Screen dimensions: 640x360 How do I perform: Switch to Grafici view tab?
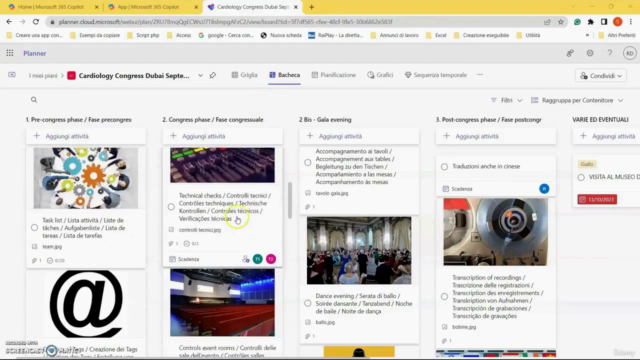tap(380, 75)
